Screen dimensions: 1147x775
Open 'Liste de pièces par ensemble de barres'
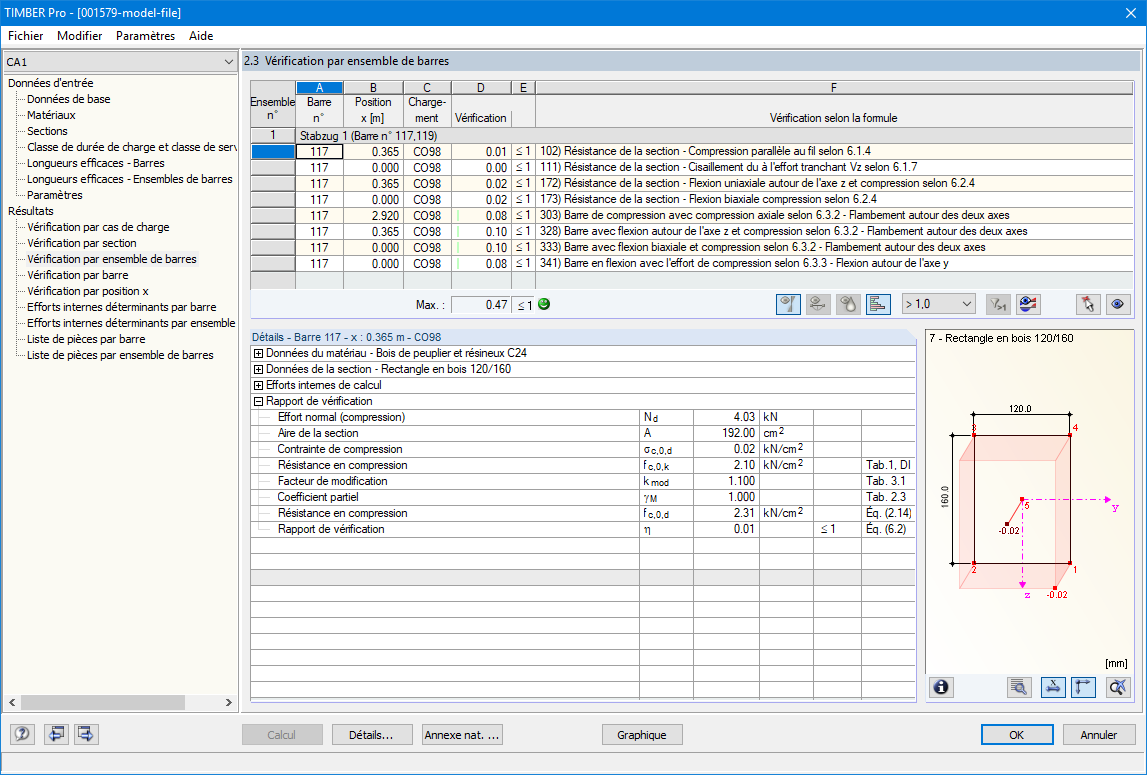[x=121, y=356]
